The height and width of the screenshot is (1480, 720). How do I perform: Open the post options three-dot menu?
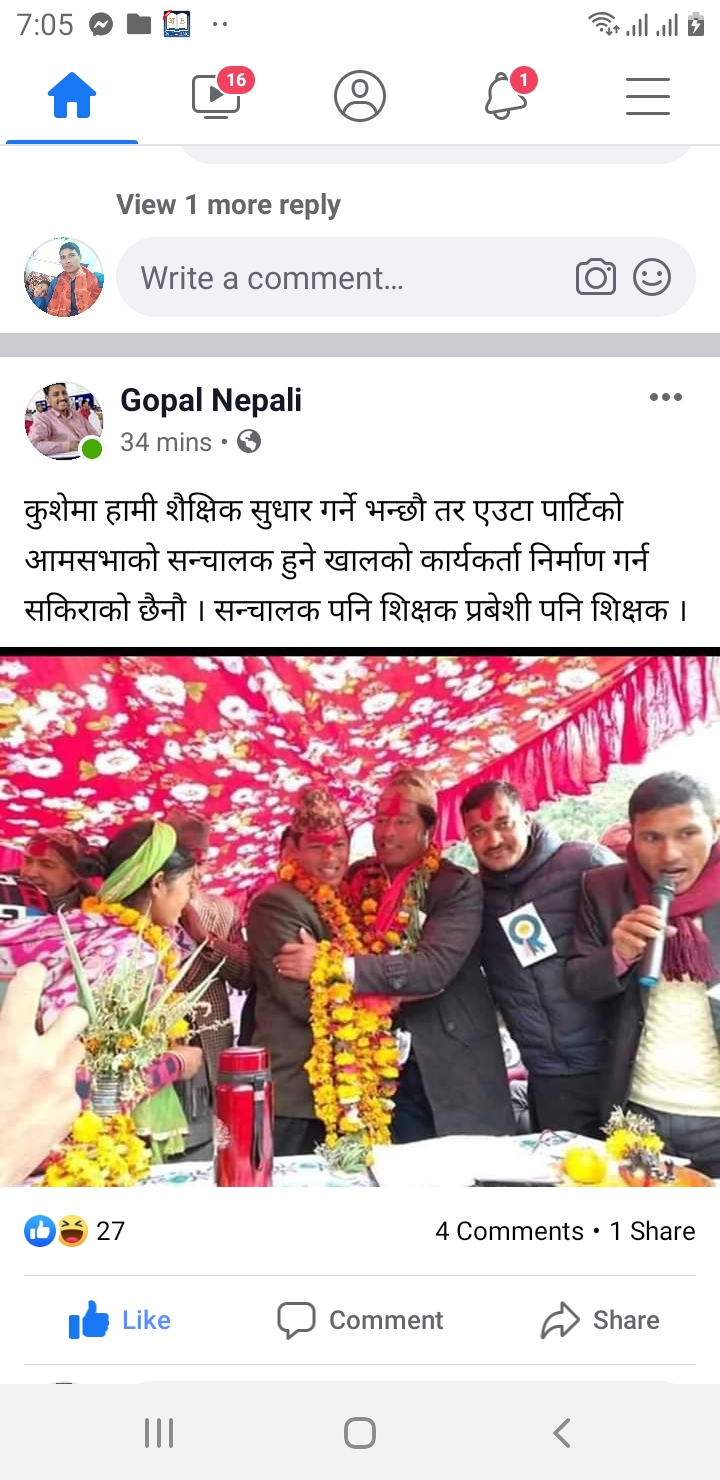tap(665, 397)
